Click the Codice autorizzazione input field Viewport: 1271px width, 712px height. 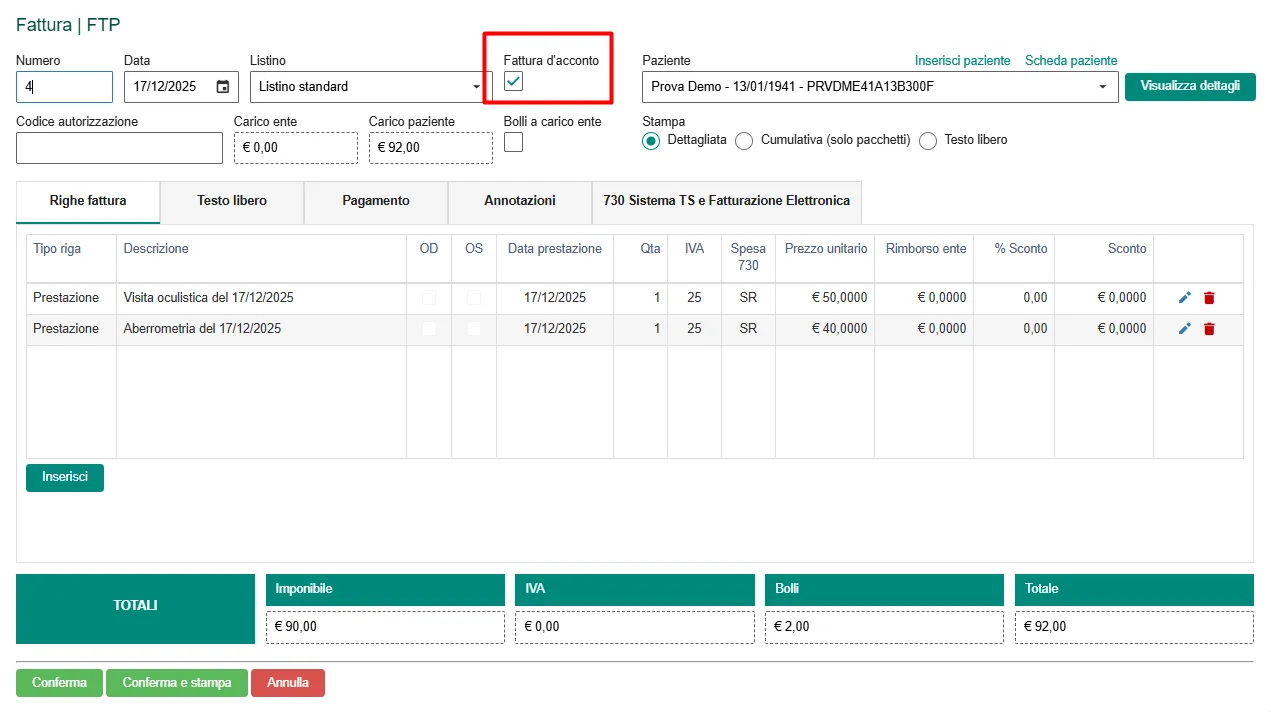pos(119,148)
